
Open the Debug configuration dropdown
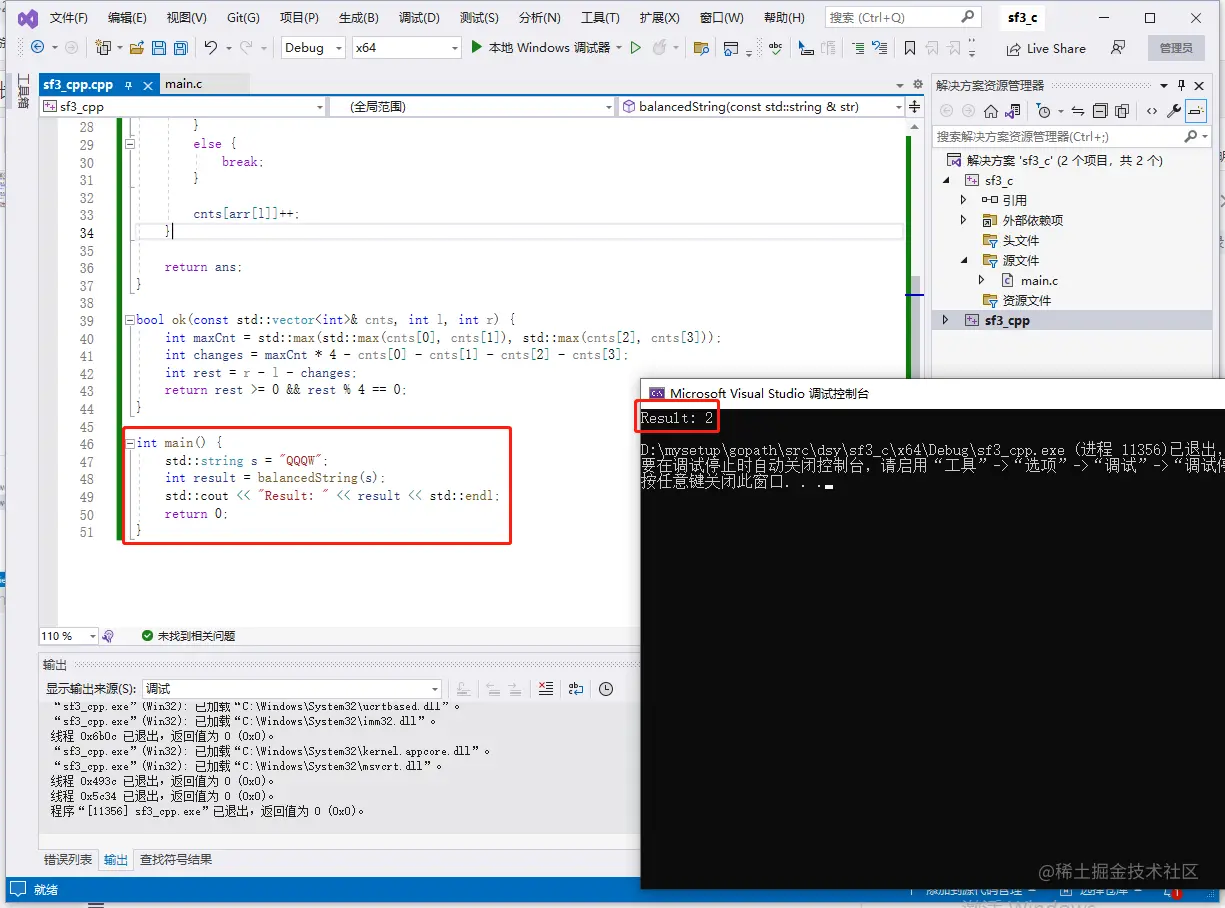click(339, 48)
